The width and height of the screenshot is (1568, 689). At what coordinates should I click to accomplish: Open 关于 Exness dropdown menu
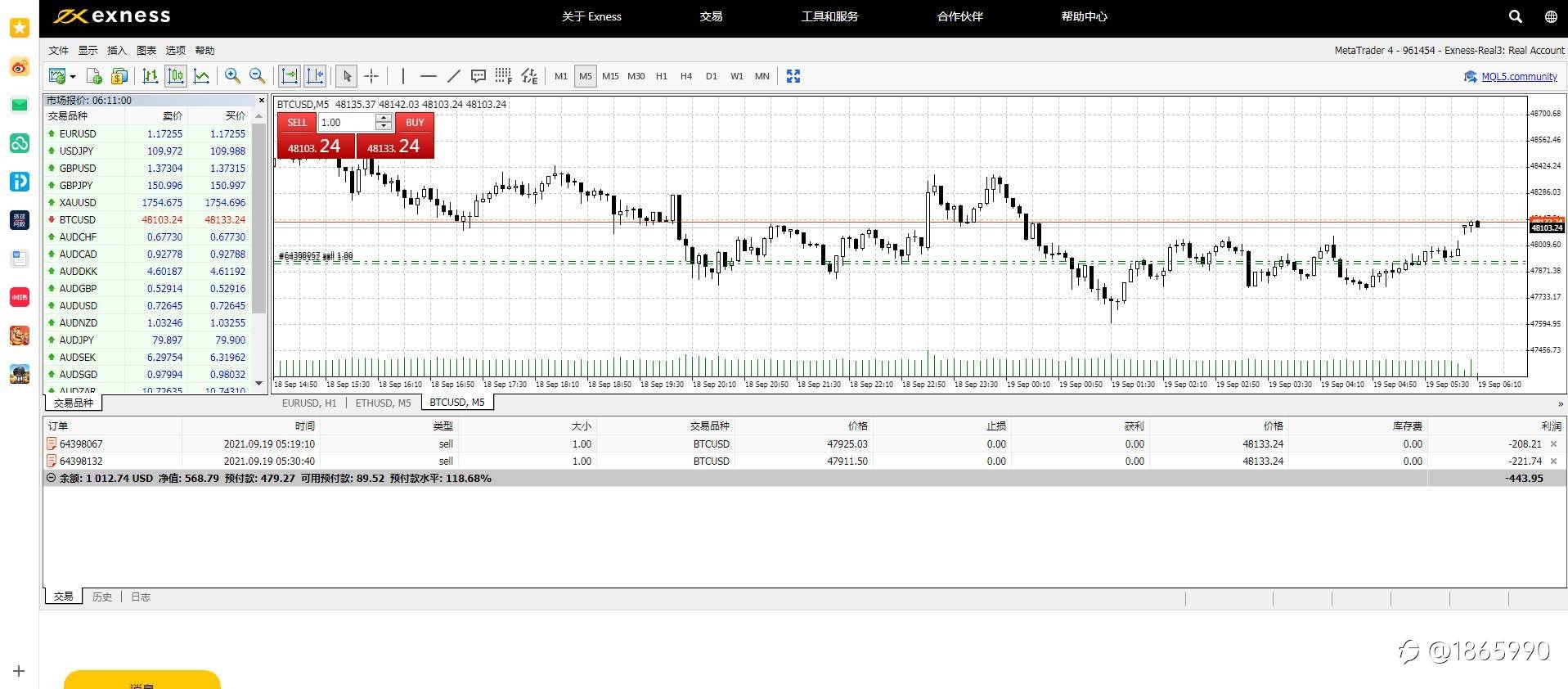pyautogui.click(x=591, y=16)
